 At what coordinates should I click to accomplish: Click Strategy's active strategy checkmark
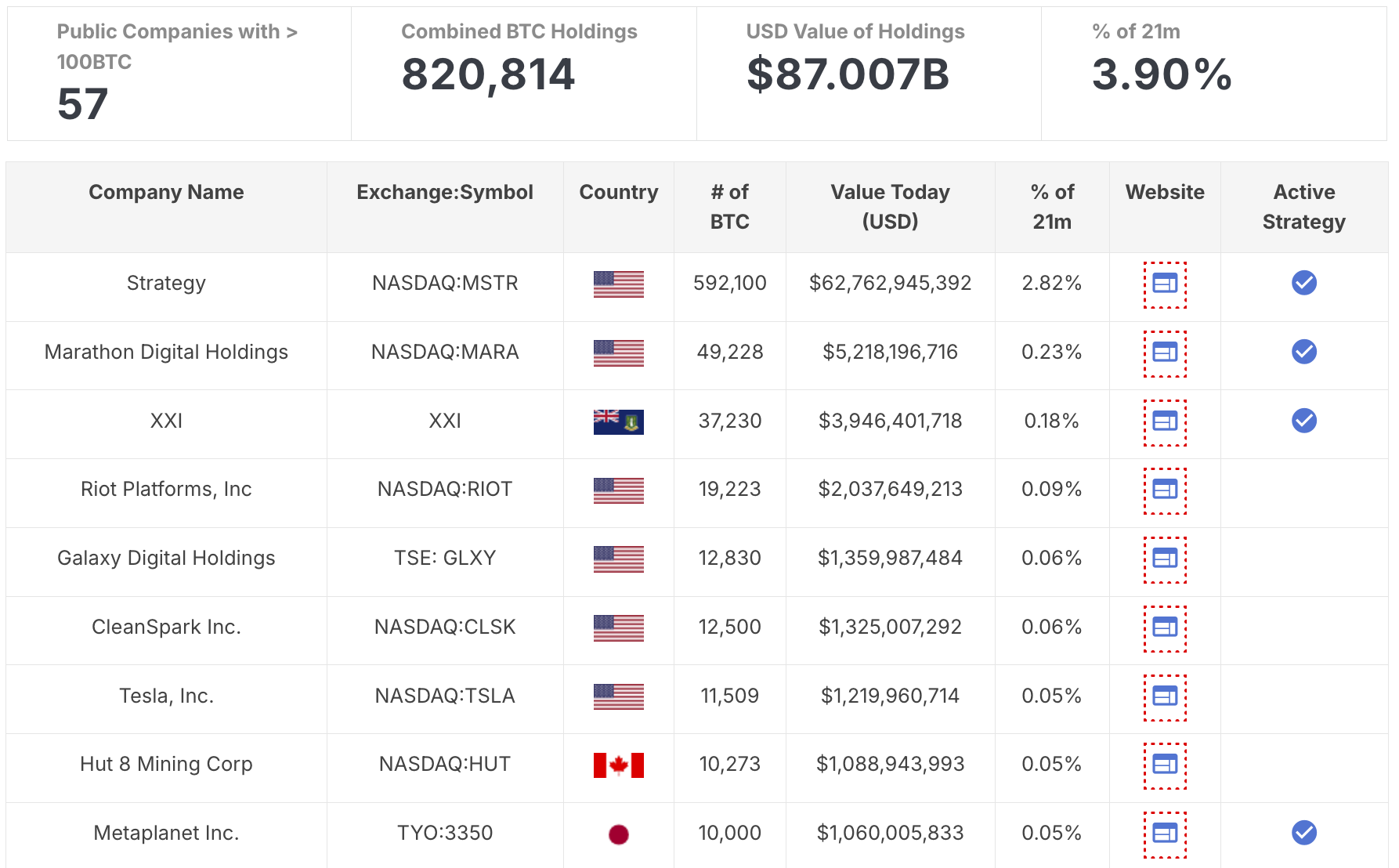(1304, 283)
